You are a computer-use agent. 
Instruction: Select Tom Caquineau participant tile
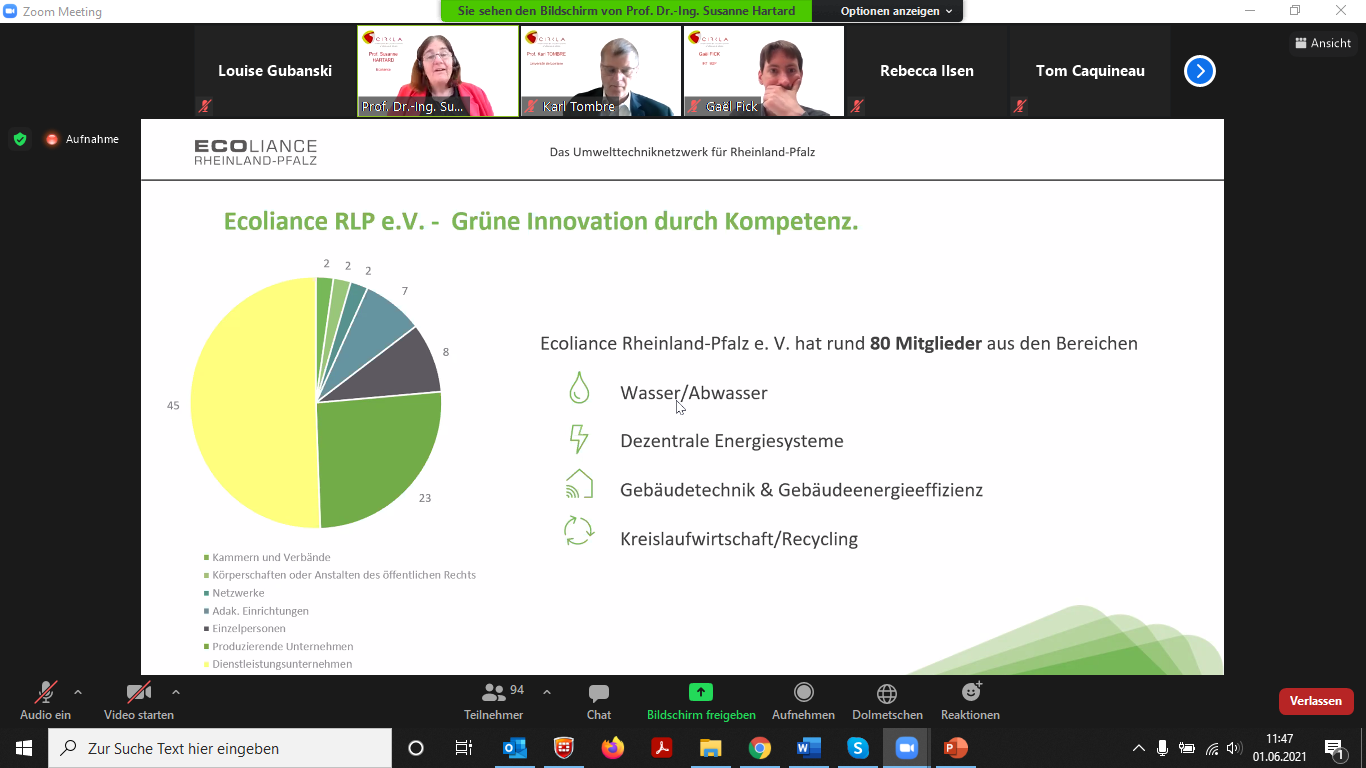pyautogui.click(x=1090, y=71)
